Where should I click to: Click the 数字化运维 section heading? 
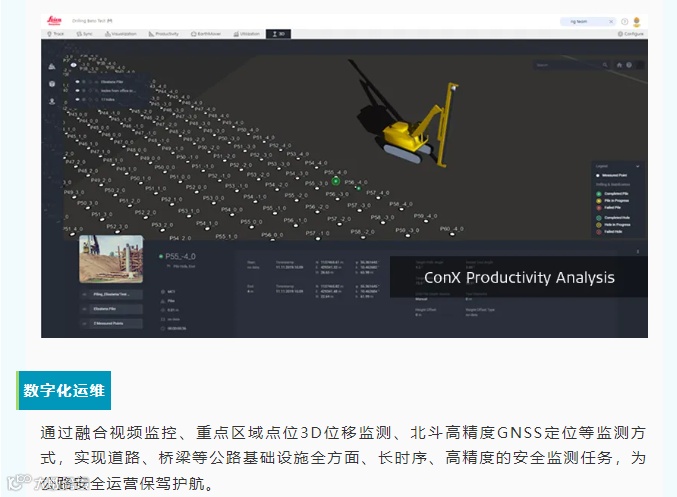[64, 390]
